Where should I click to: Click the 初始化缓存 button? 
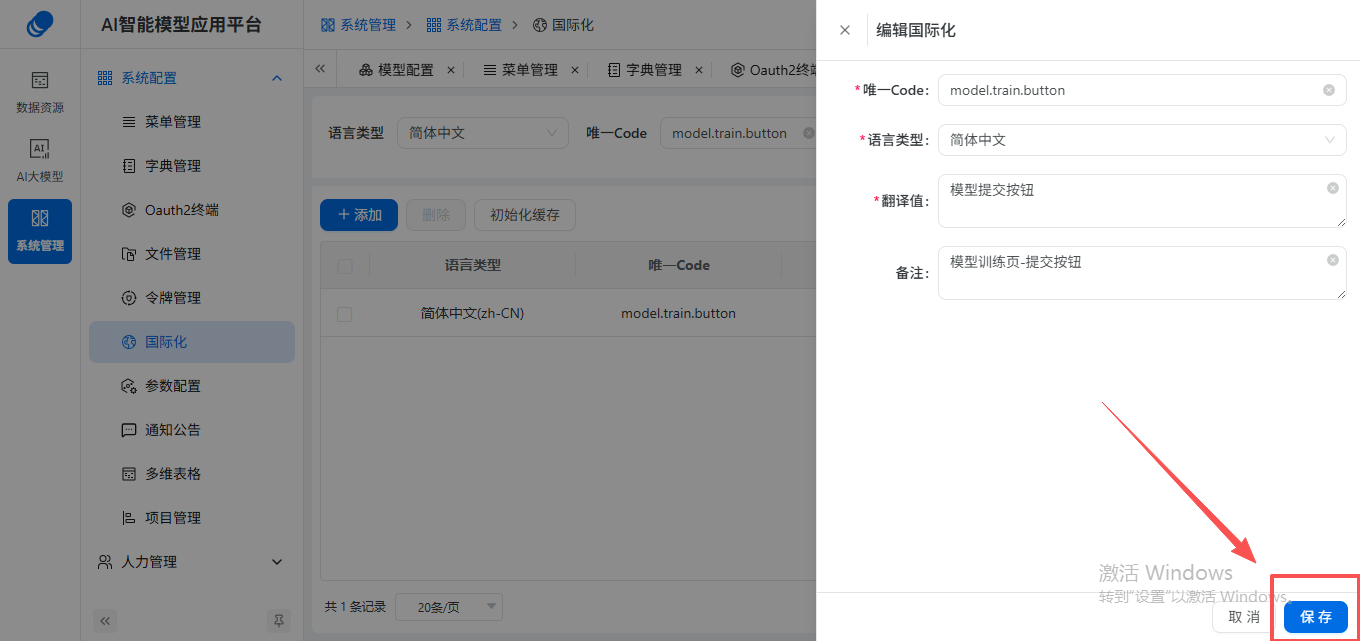coord(525,215)
